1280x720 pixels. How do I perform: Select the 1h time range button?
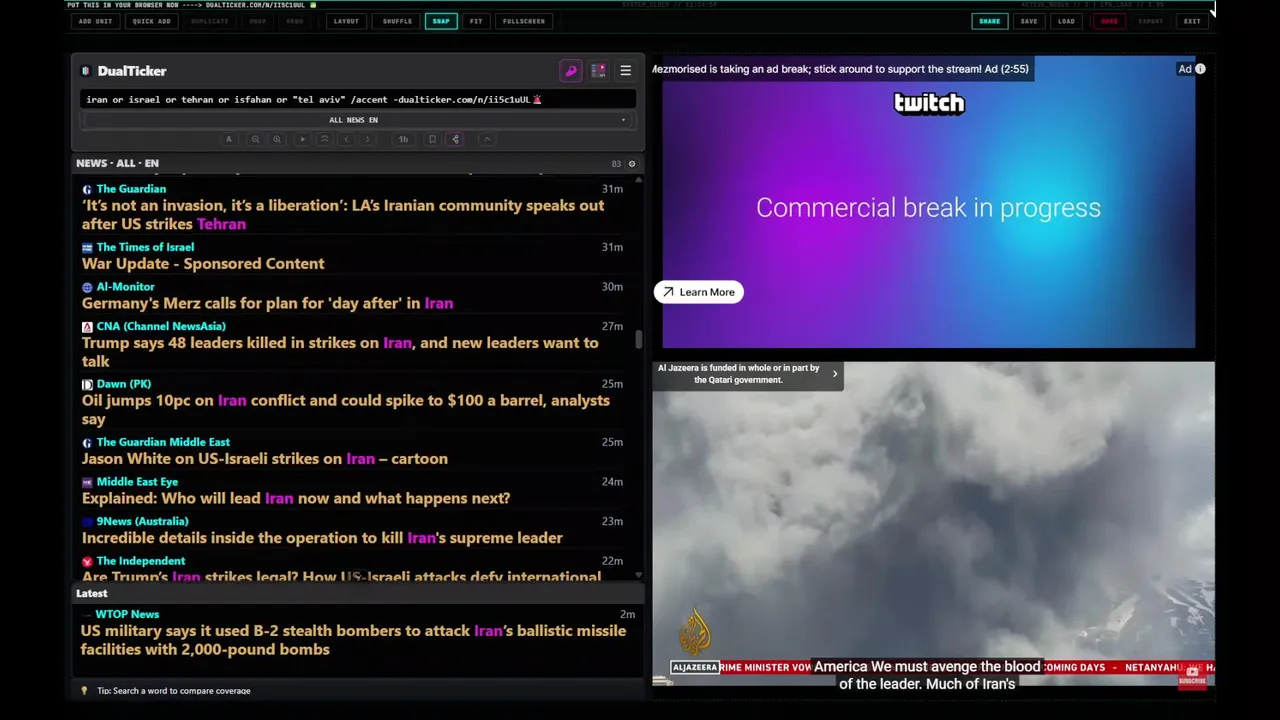(x=403, y=139)
